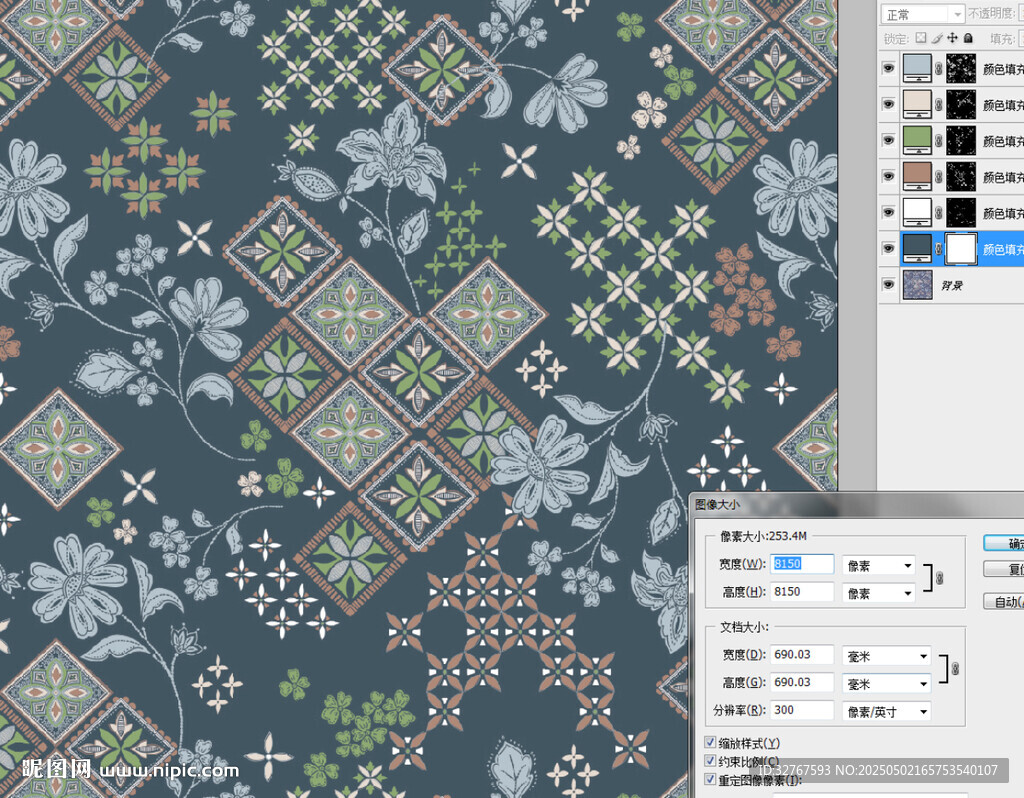The width and height of the screenshot is (1024, 798).
Task: Open the pixel width unit dropdown
Action: click(879, 565)
